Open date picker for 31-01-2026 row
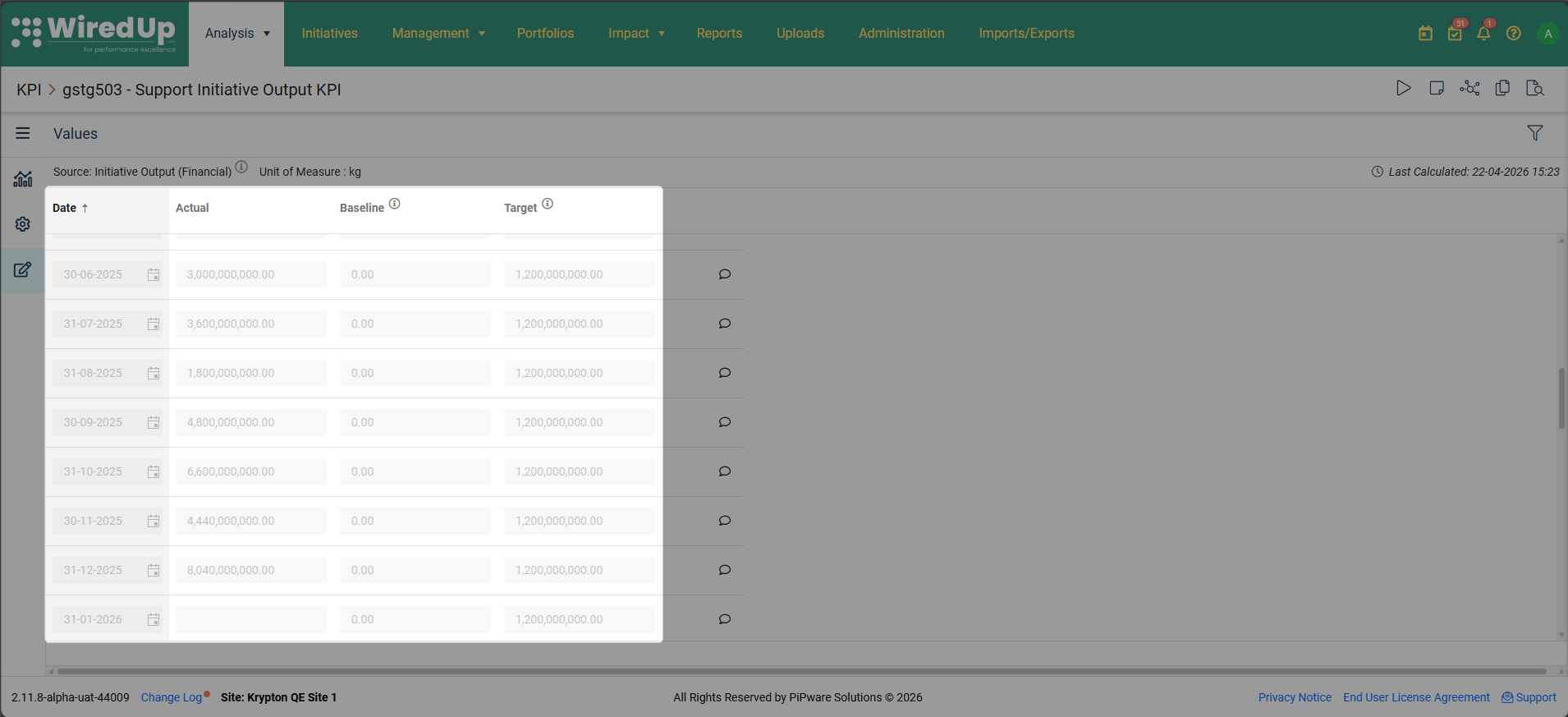 point(154,619)
